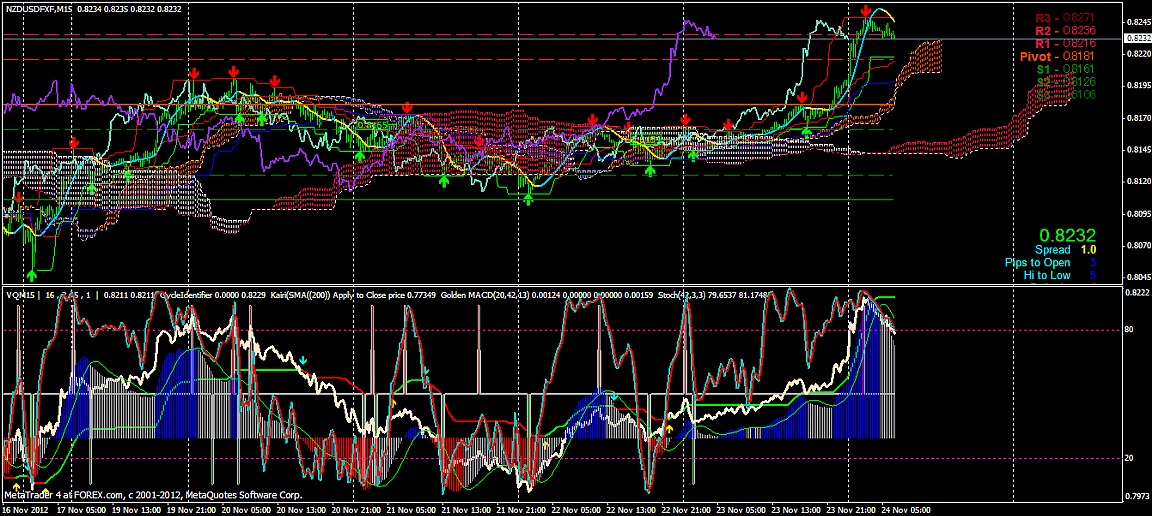Click the 17 Nov 05:00 time axis label
1152x516 pixels.
pos(82,509)
